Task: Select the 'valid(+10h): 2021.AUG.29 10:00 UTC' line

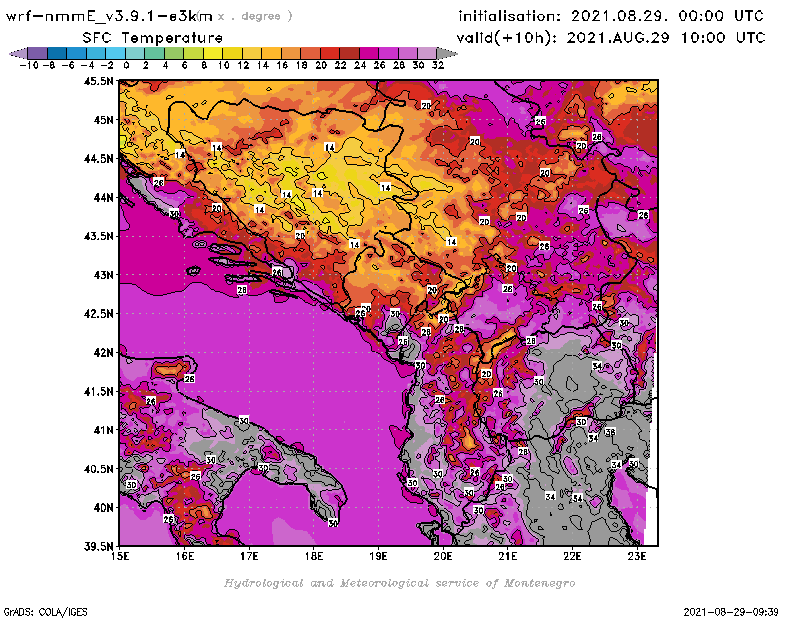Action: [611, 38]
